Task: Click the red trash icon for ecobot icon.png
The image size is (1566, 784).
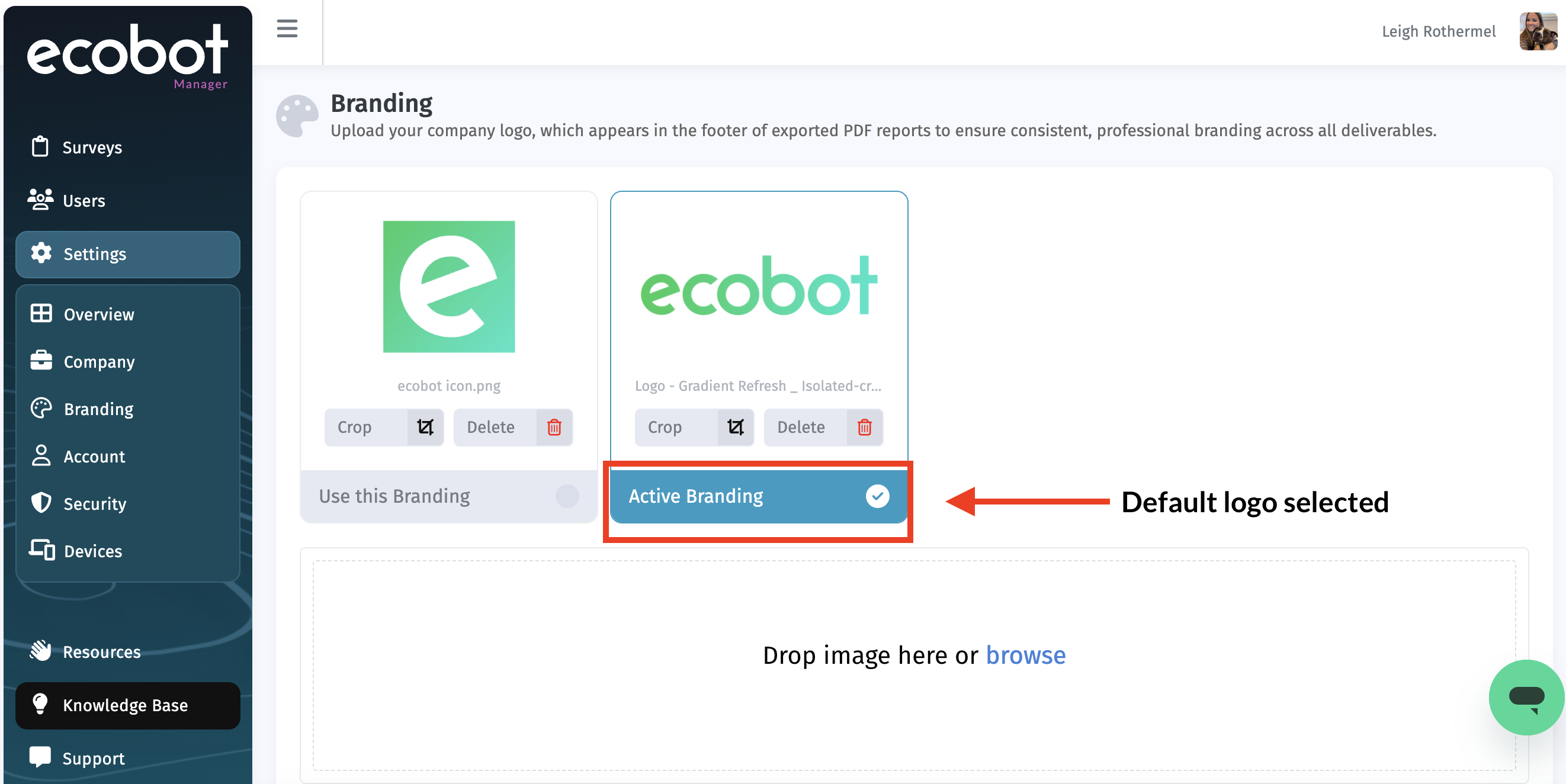Action: coord(554,428)
